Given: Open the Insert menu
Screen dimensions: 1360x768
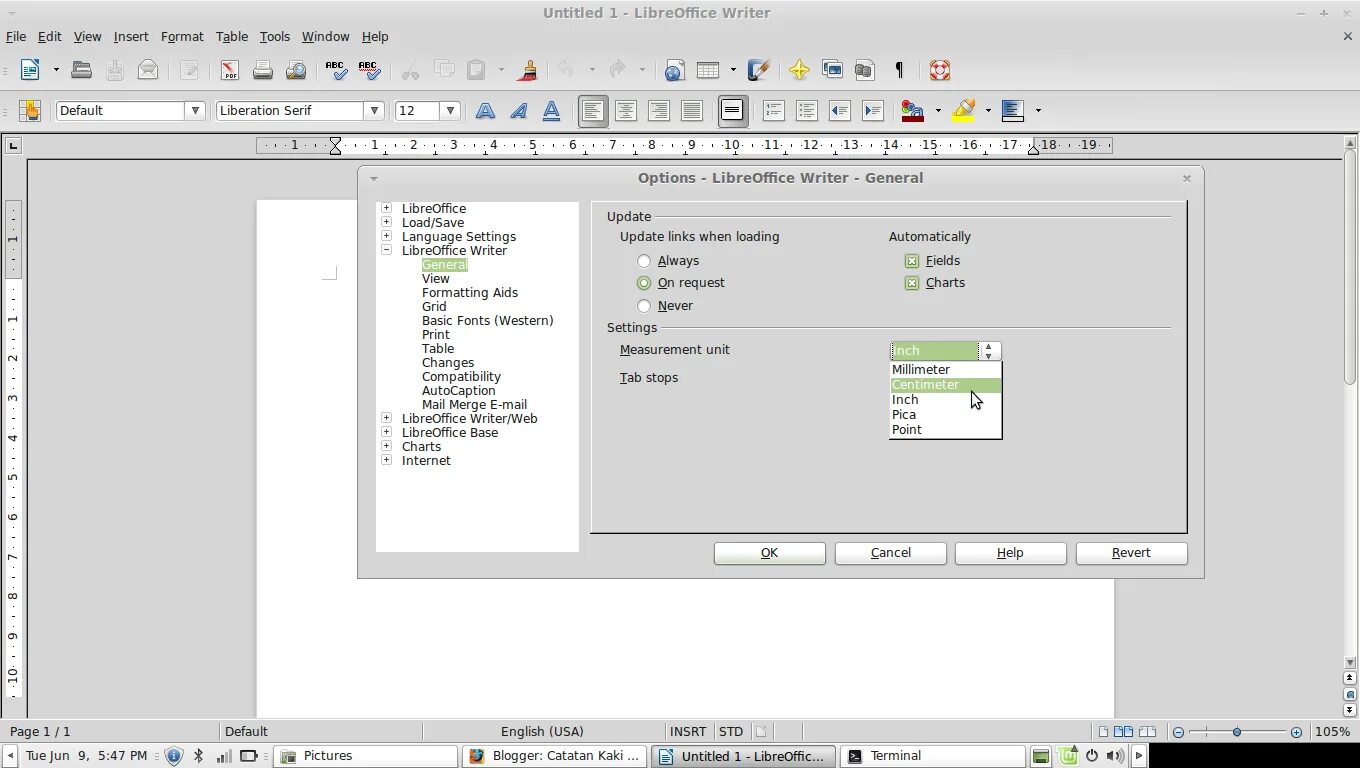Looking at the screenshot, I should [131, 36].
